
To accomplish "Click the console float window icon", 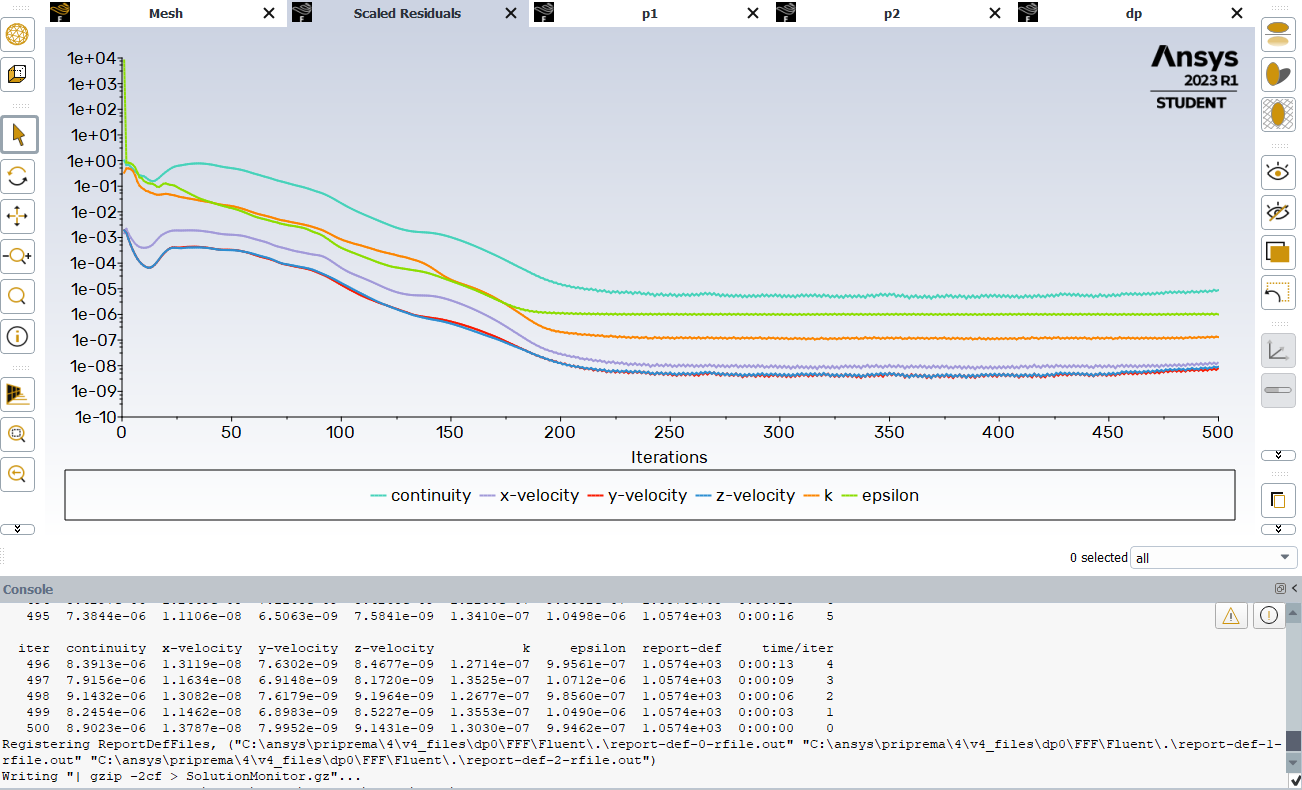I will click(x=1279, y=589).
